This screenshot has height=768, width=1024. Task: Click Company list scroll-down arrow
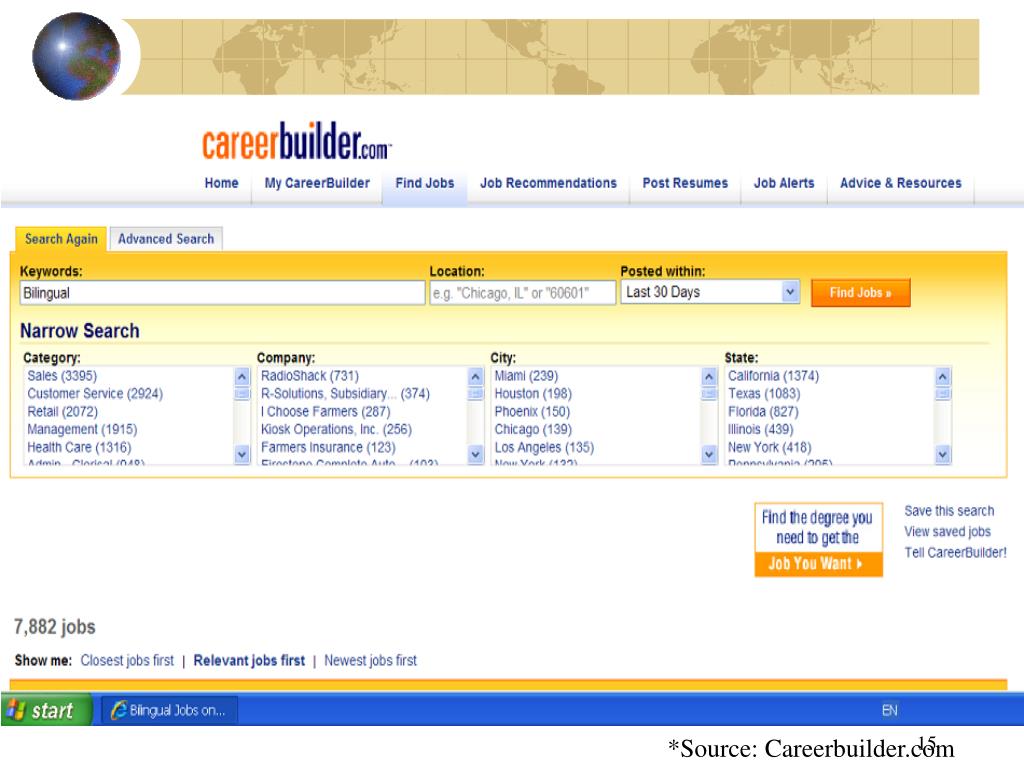click(475, 455)
